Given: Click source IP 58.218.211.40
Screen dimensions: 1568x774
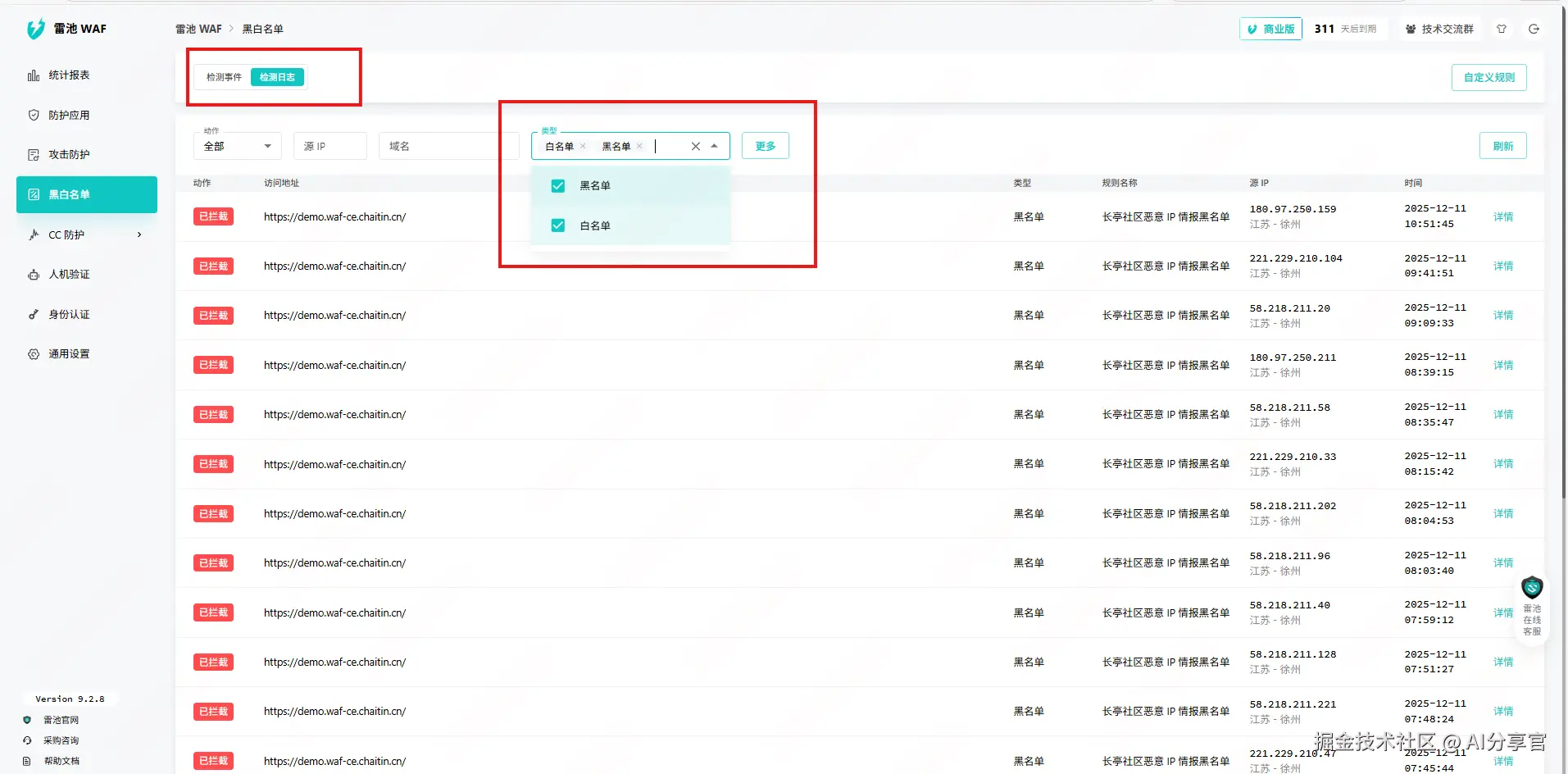Looking at the screenshot, I should (1289, 606).
